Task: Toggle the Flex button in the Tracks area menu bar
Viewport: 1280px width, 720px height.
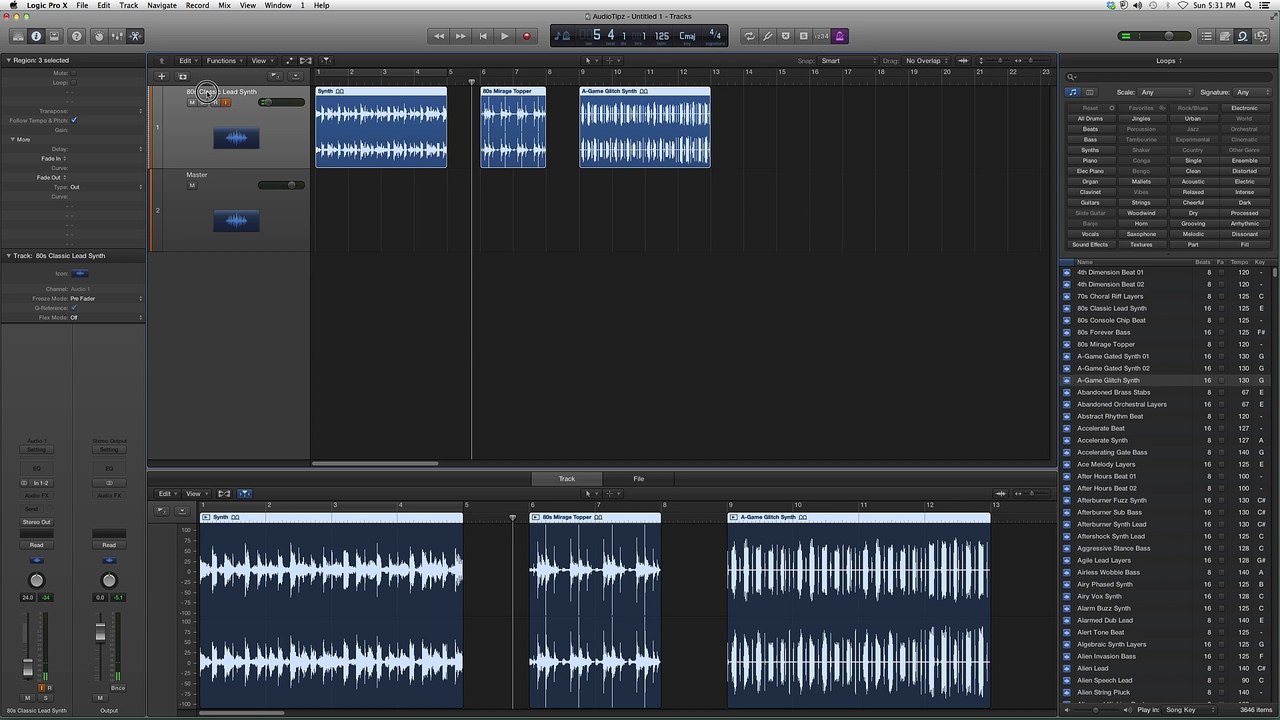Action: click(306, 61)
